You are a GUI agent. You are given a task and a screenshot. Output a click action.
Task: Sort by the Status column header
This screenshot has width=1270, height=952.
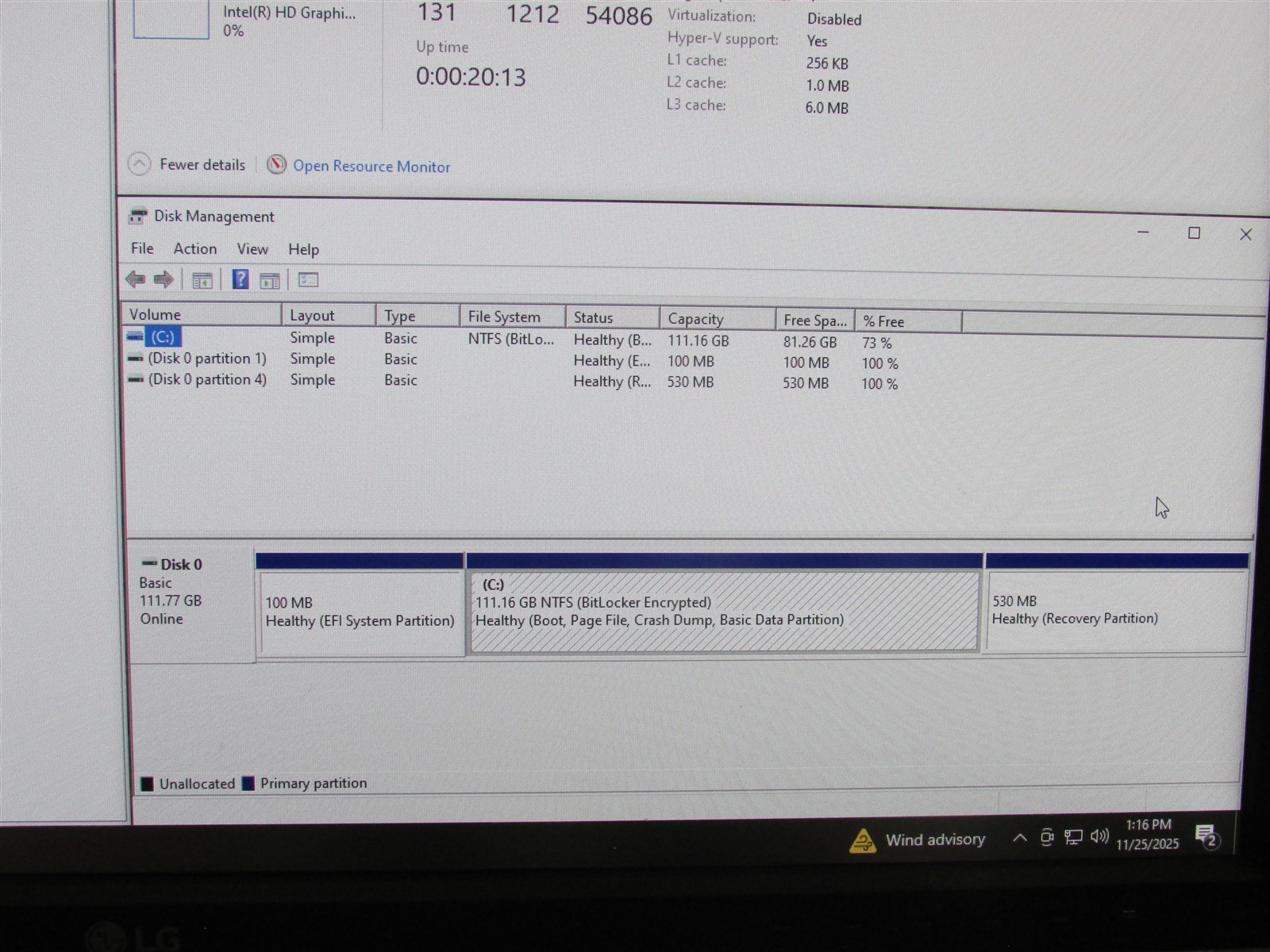612,318
